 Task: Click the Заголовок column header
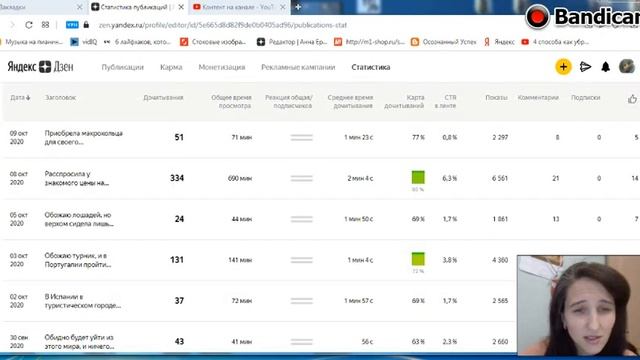[x=60, y=98]
